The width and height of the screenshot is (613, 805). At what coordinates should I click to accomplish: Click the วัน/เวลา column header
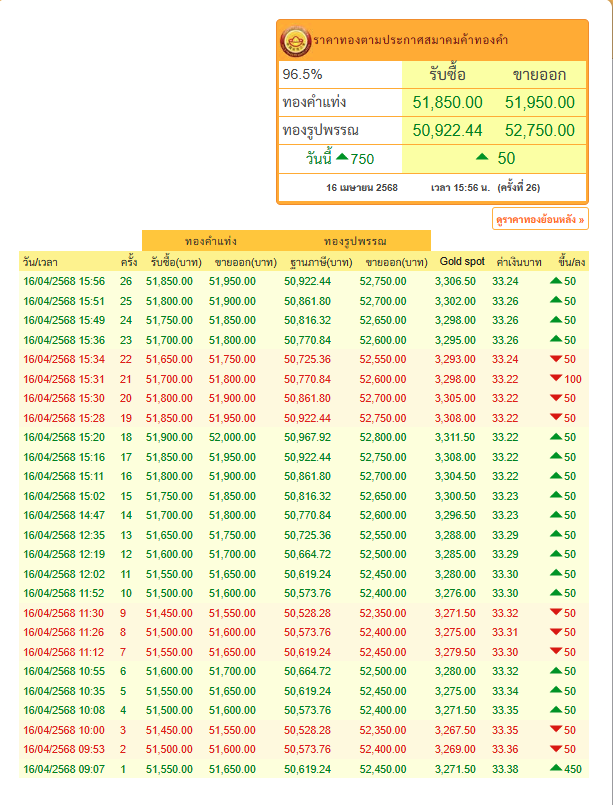(41, 262)
